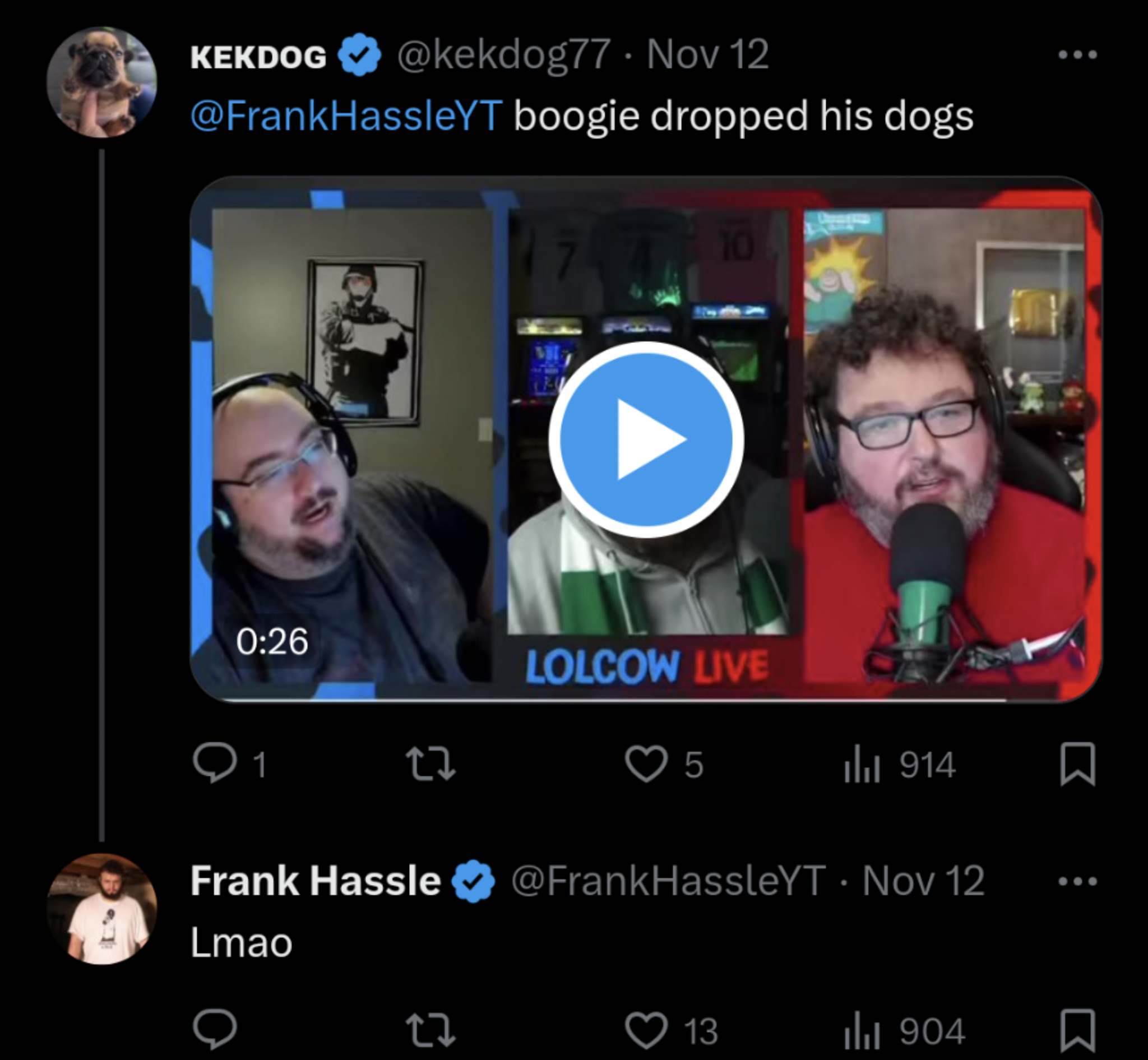The height and width of the screenshot is (1060, 1148).
Task: Open Frank Hassle's profile picture
Action: 101,909
